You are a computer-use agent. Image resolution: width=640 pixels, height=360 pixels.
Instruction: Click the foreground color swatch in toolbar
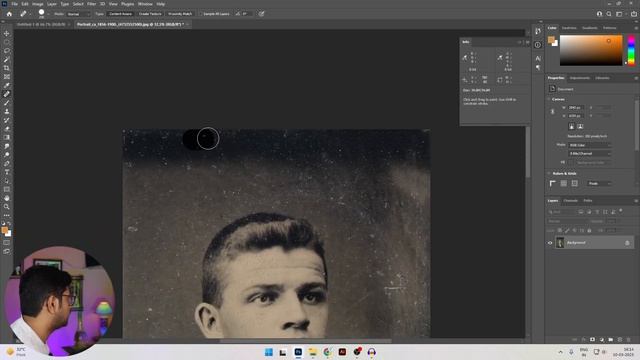click(4, 230)
